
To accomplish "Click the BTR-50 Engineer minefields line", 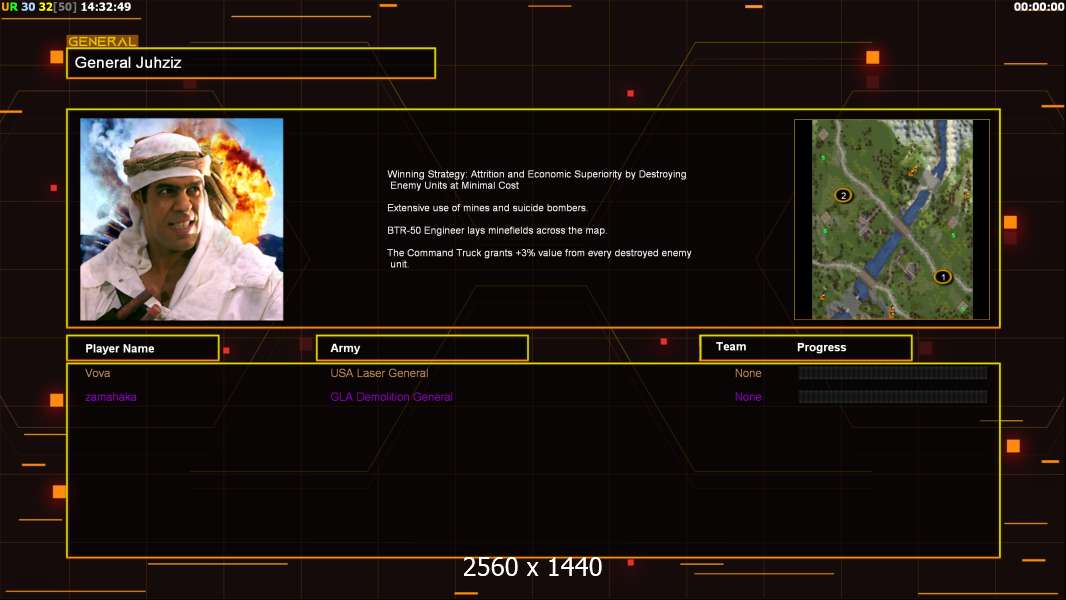I will (497, 230).
